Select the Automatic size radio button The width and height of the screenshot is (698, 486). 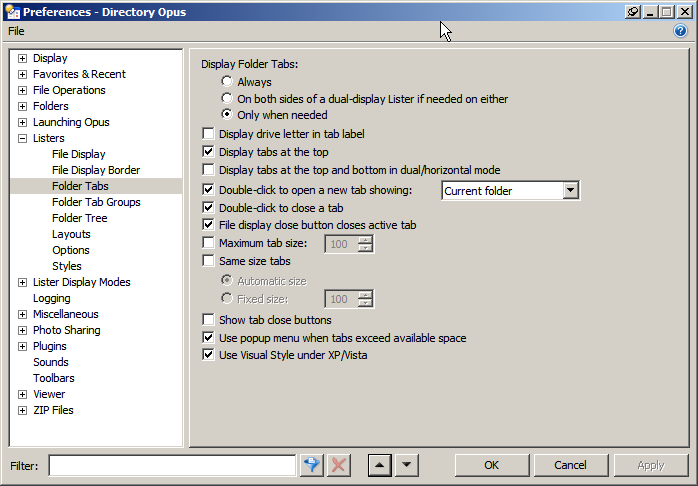click(x=227, y=280)
